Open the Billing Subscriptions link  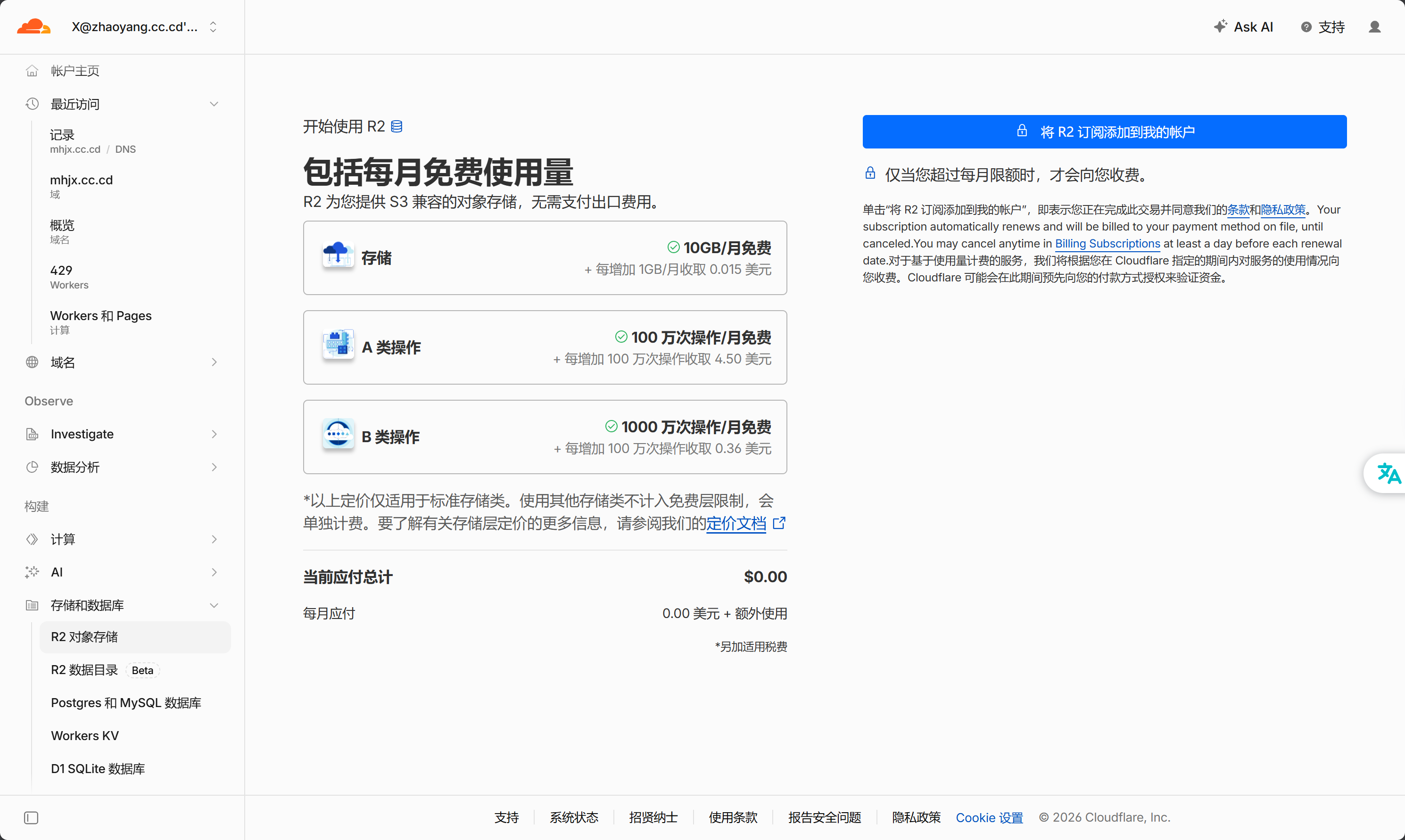tap(1107, 243)
